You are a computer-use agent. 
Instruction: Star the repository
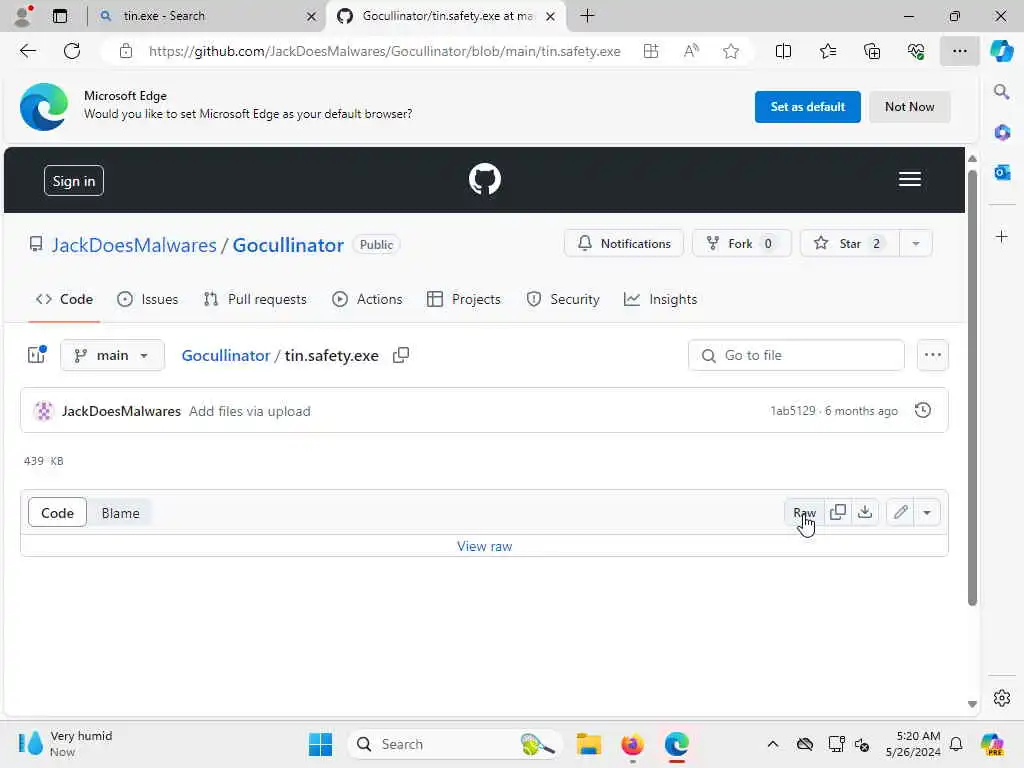849,244
